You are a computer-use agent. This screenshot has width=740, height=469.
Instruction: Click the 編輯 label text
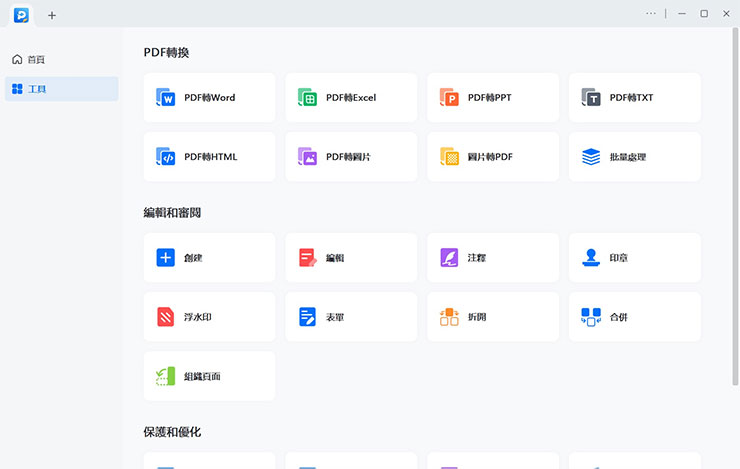coord(335,258)
